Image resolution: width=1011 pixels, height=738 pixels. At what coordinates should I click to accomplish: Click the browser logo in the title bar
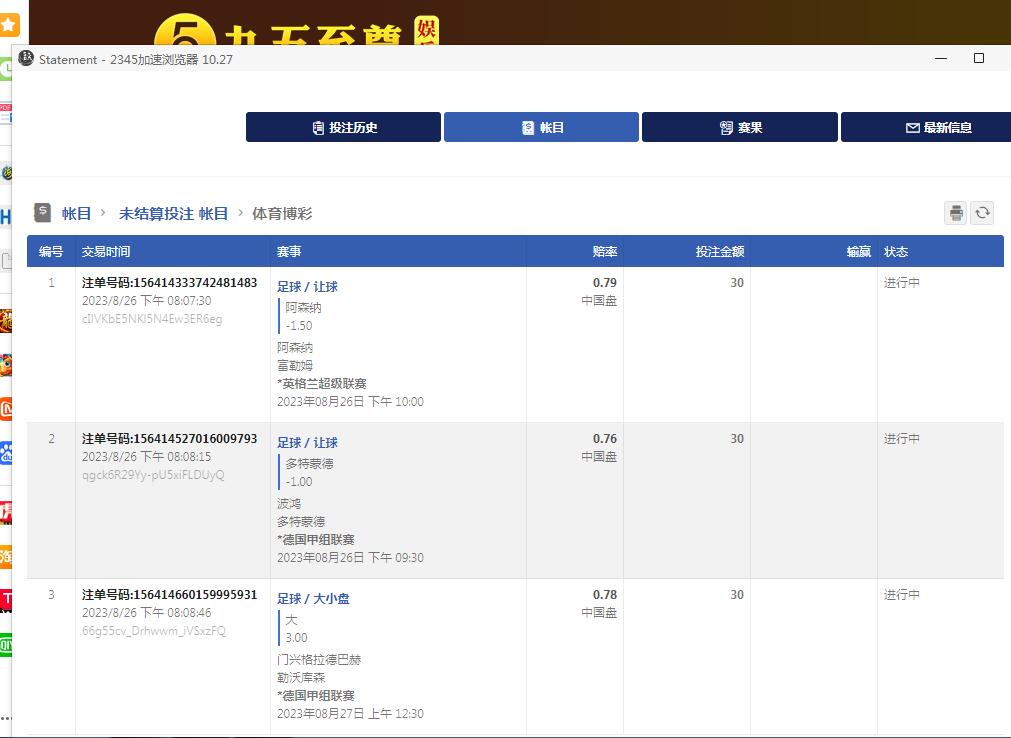pos(26,59)
